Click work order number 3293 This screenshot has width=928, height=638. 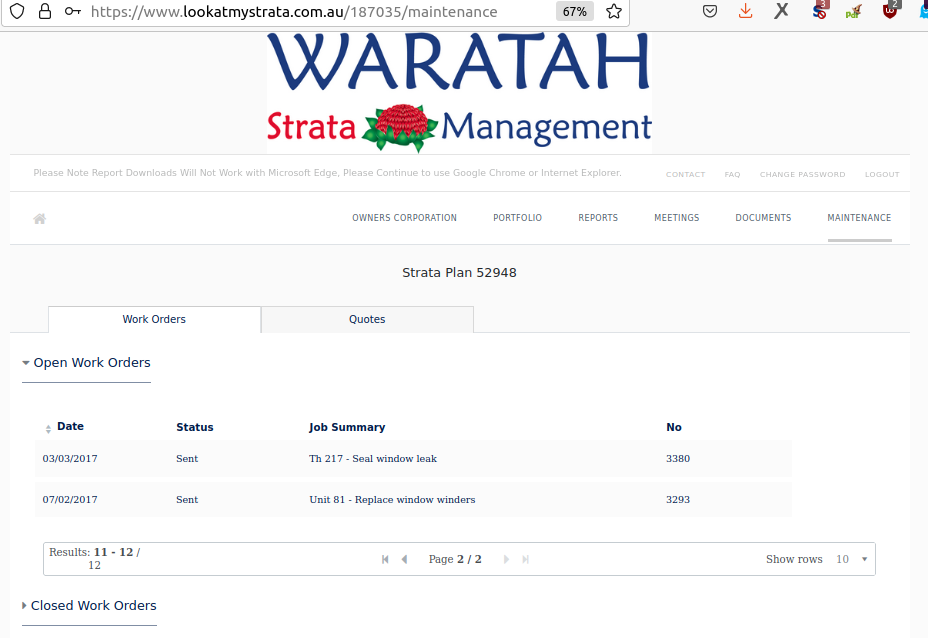point(678,500)
